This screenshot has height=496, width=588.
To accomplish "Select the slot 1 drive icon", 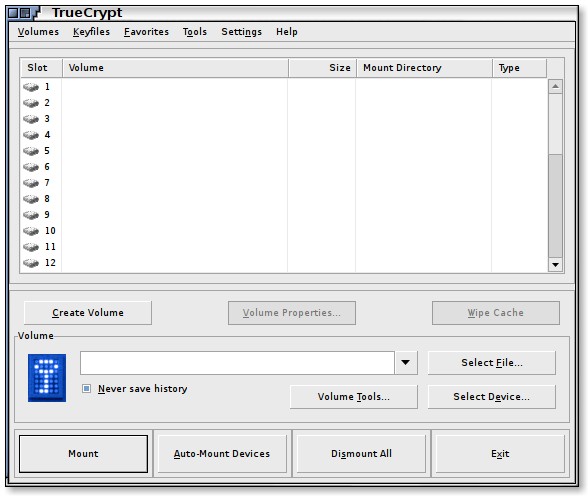I will (31, 87).
